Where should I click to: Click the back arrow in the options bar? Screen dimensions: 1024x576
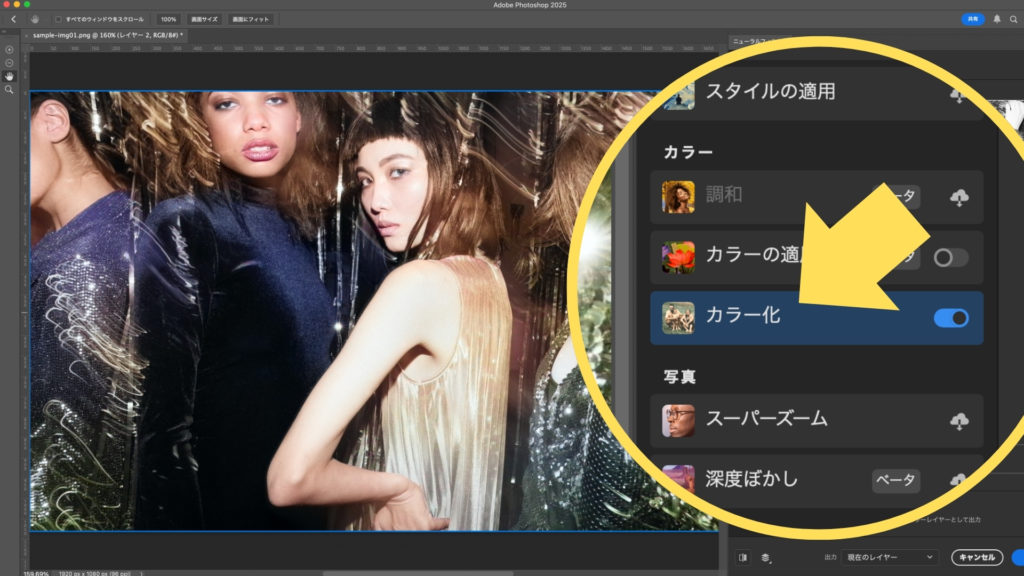pyautogui.click(x=13, y=19)
